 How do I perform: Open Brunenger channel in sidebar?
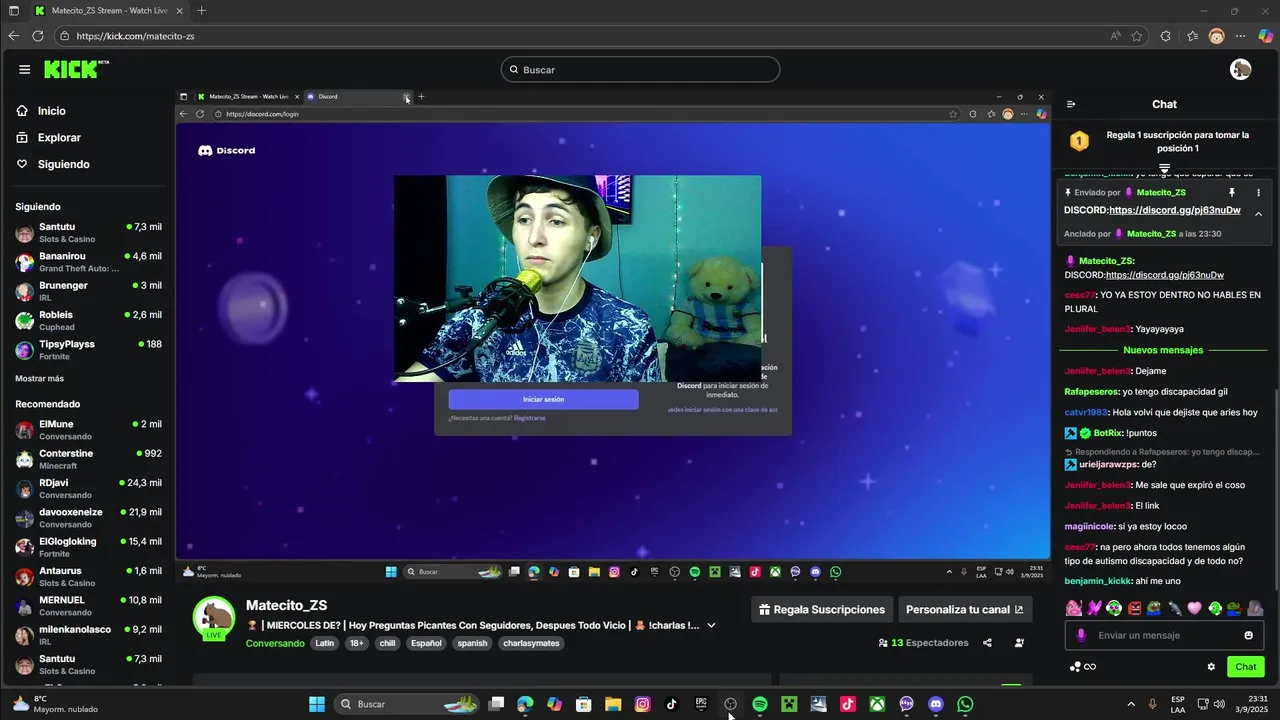click(x=89, y=291)
